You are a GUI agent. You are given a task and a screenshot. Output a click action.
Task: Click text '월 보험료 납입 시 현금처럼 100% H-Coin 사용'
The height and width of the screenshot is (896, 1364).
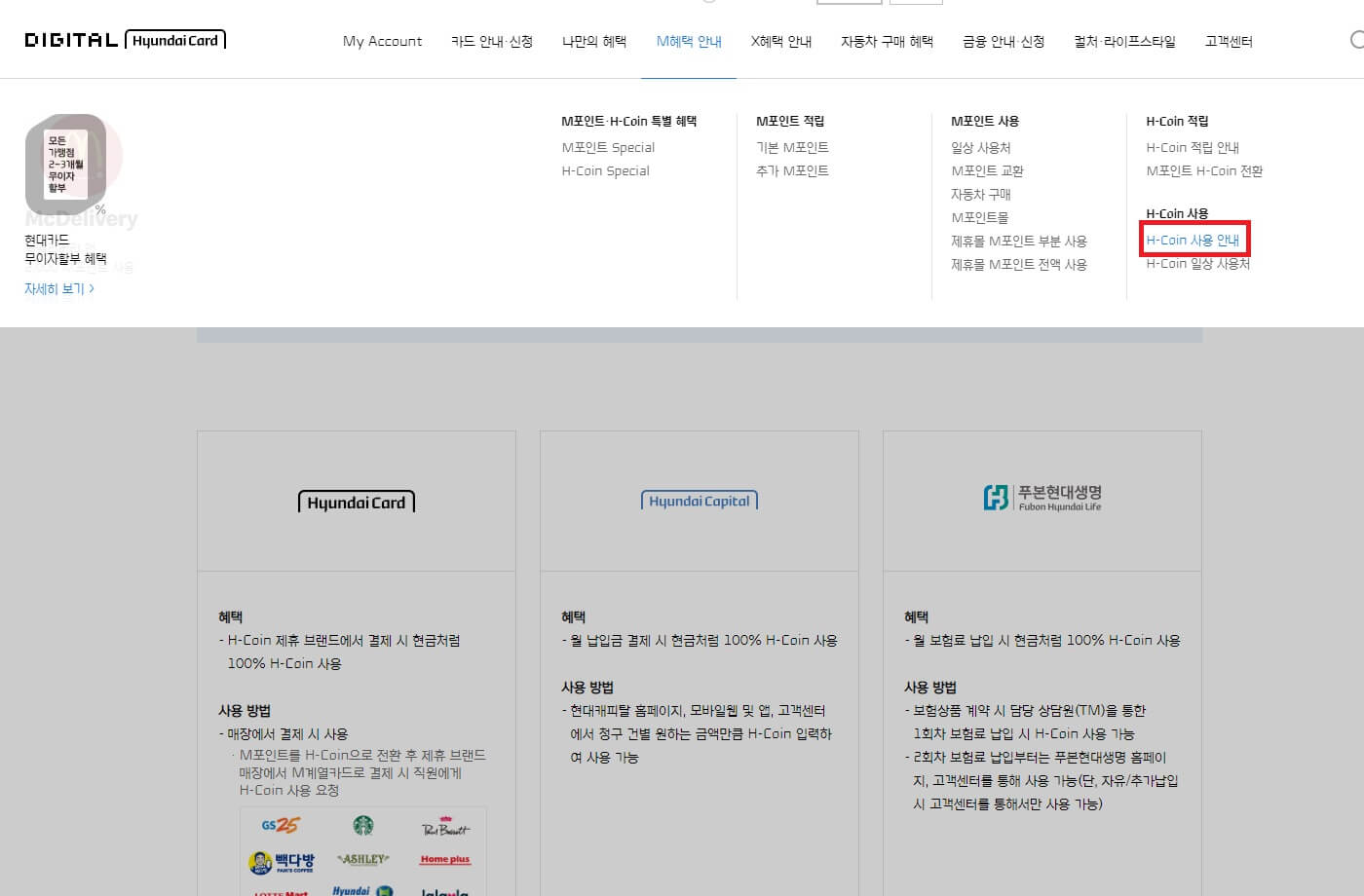[1046, 640]
